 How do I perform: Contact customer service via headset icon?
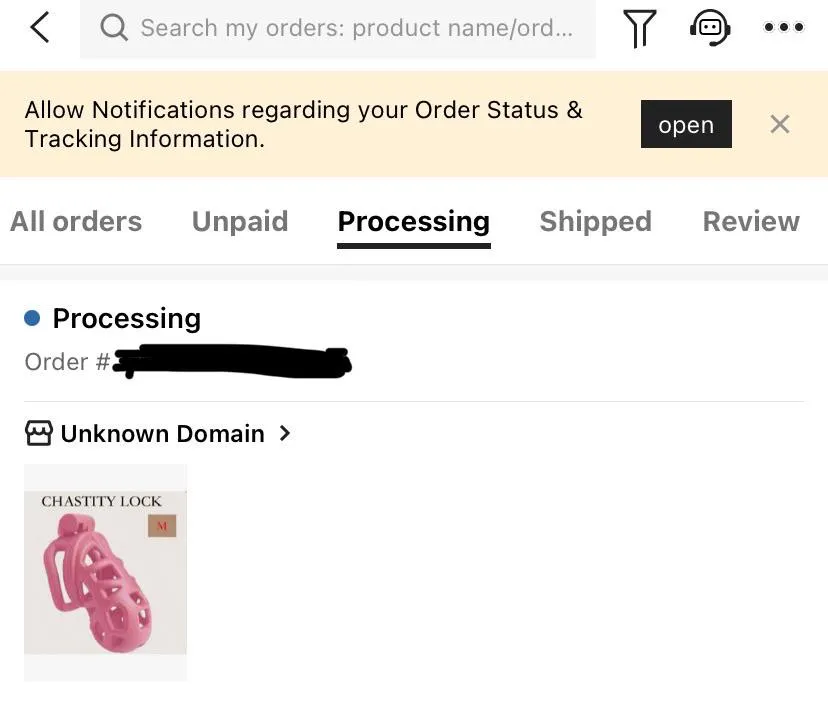710,28
